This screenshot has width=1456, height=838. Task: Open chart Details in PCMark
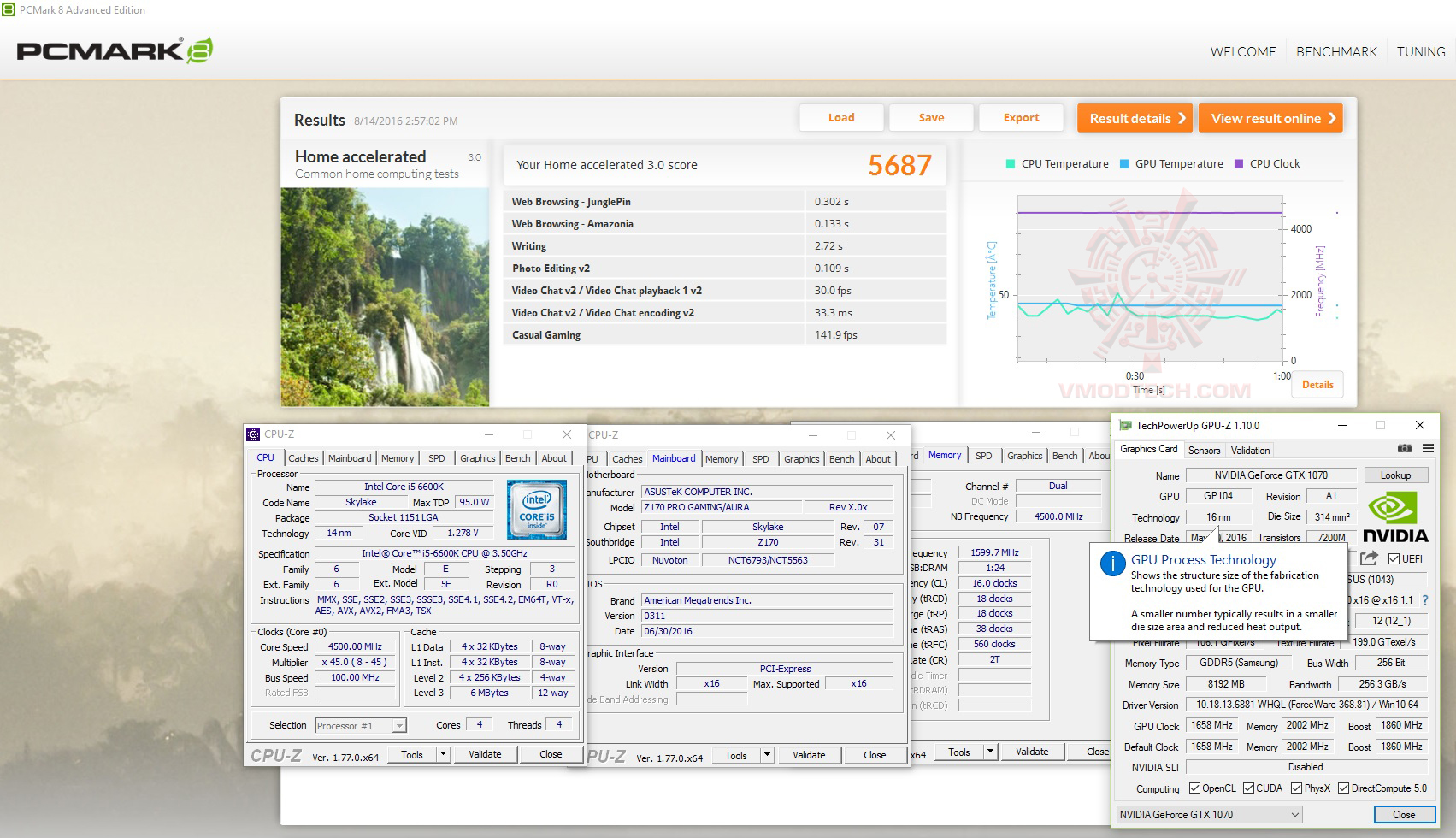click(x=1317, y=385)
